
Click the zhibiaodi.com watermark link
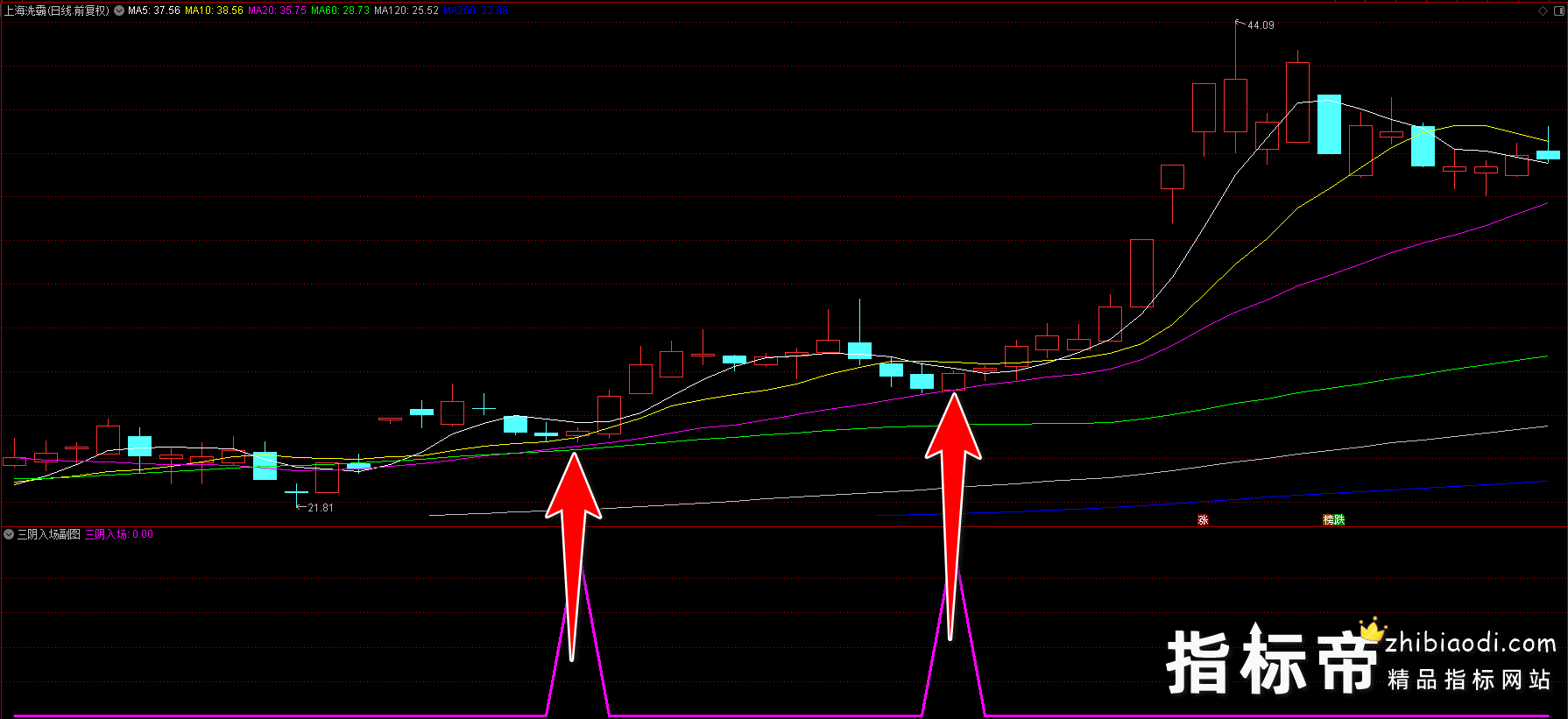(1470, 644)
